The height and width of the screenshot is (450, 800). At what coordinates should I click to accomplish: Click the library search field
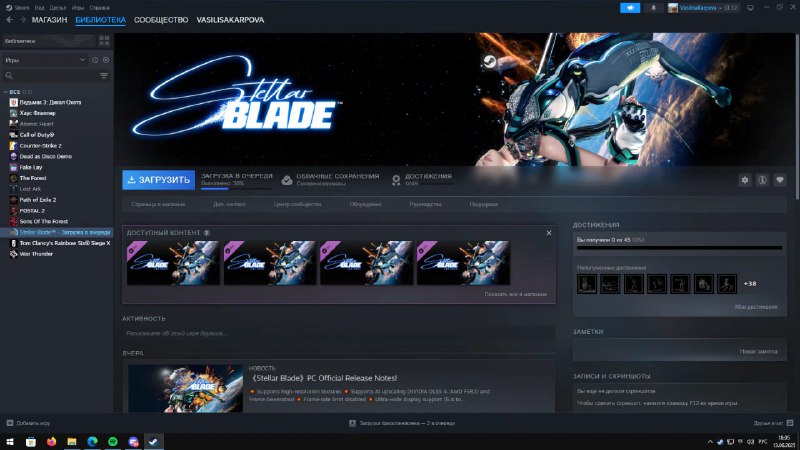50,75
